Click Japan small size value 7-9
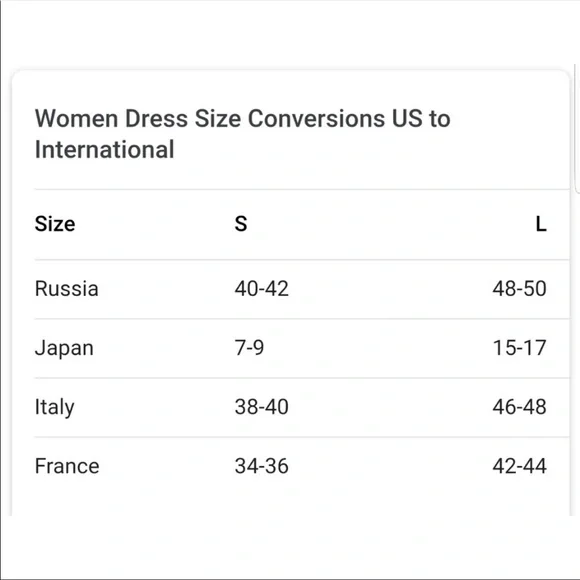This screenshot has width=580, height=580. [249, 348]
